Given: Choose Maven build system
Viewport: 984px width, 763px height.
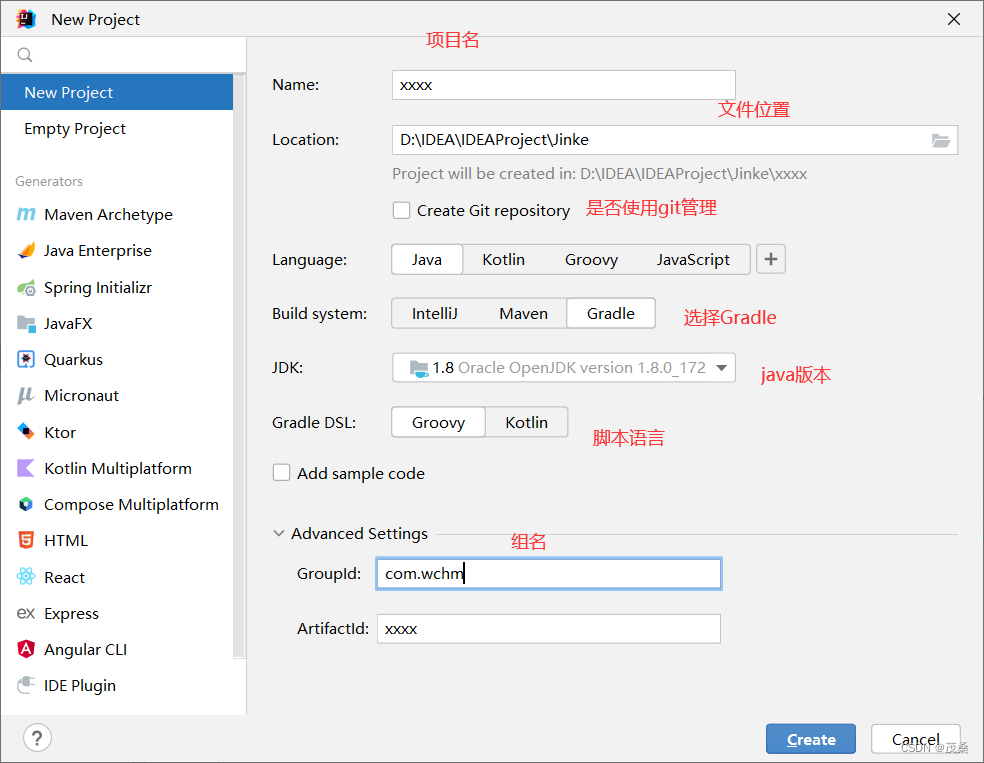Looking at the screenshot, I should point(523,313).
